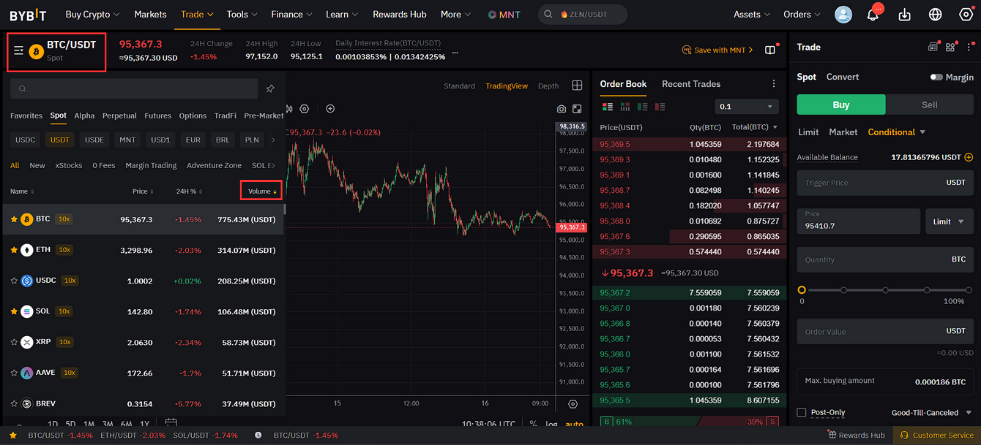Pin the pair list panel
Viewport: 981px width, 446px height.
(x=270, y=89)
